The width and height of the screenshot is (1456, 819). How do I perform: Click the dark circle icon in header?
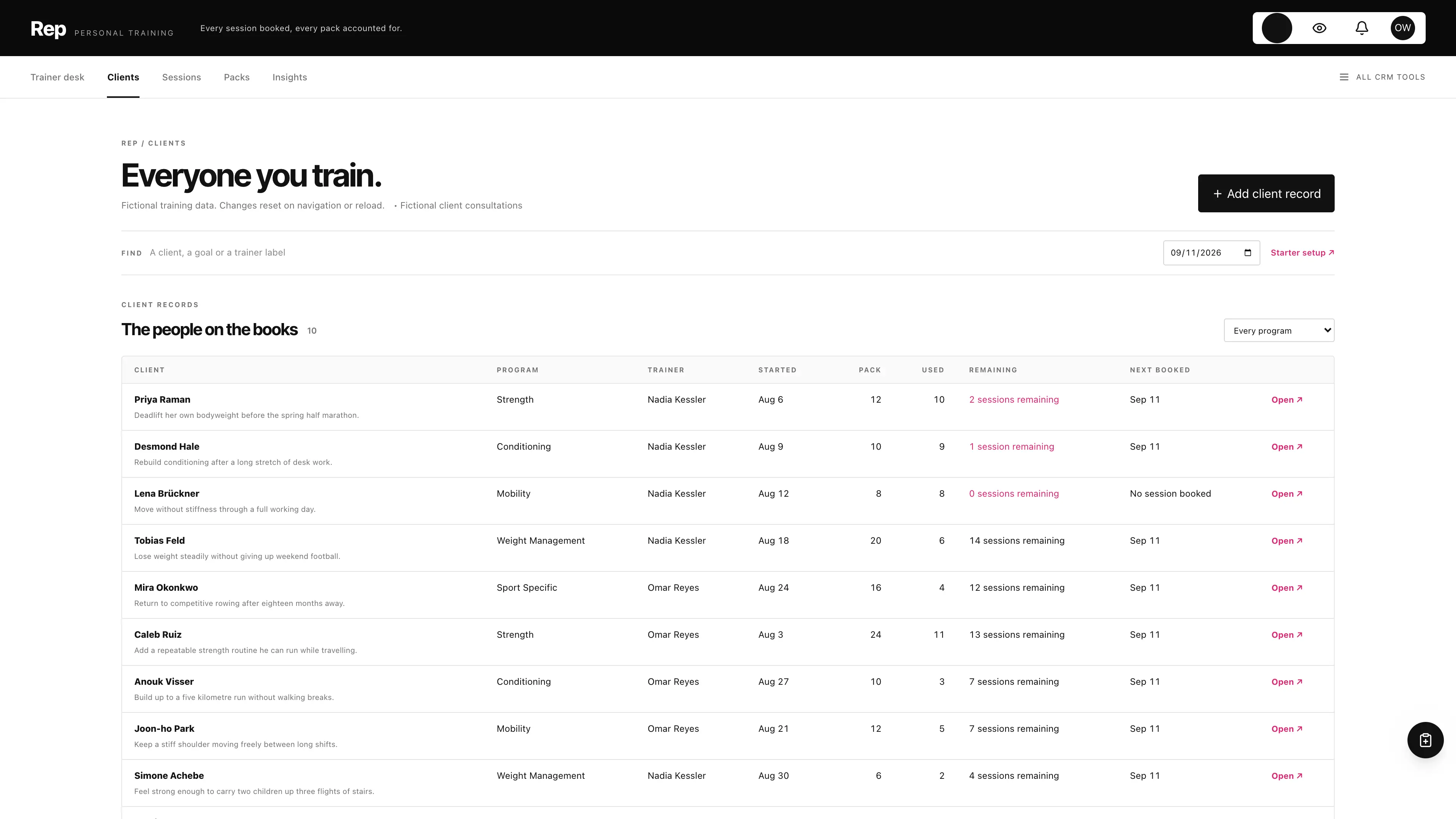[1277, 28]
